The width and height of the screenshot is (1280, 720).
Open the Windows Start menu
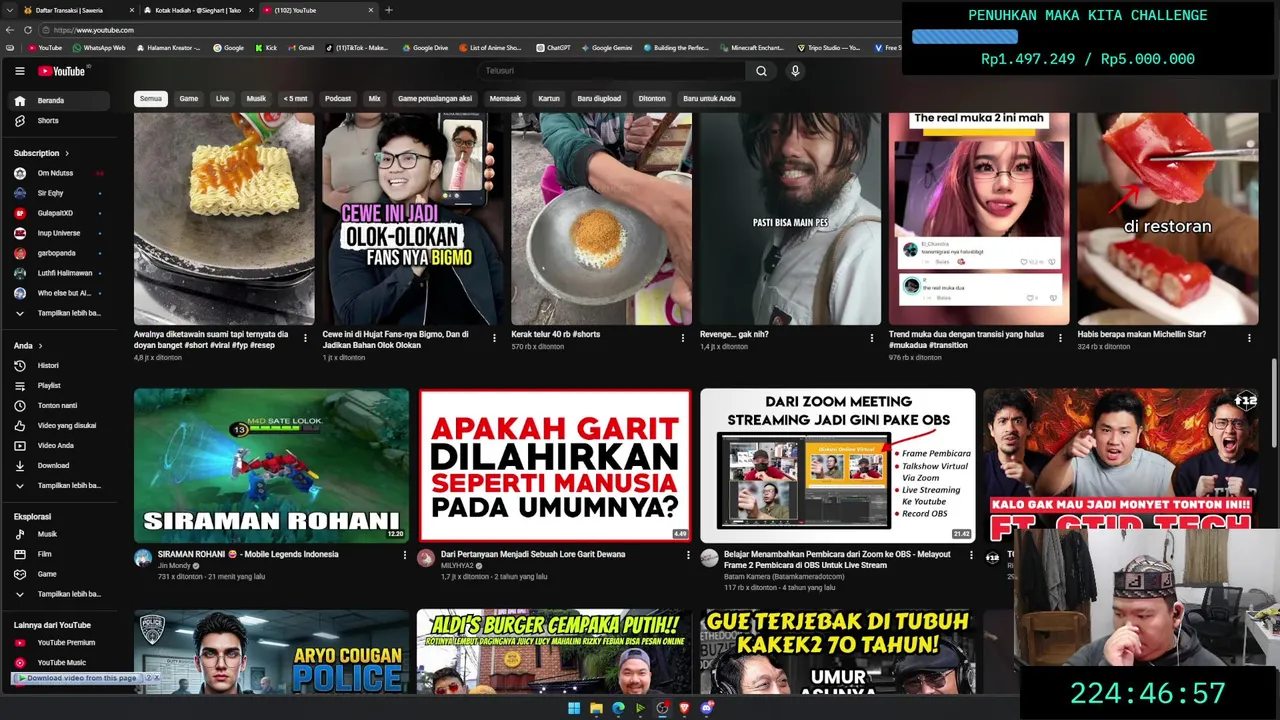pos(574,708)
